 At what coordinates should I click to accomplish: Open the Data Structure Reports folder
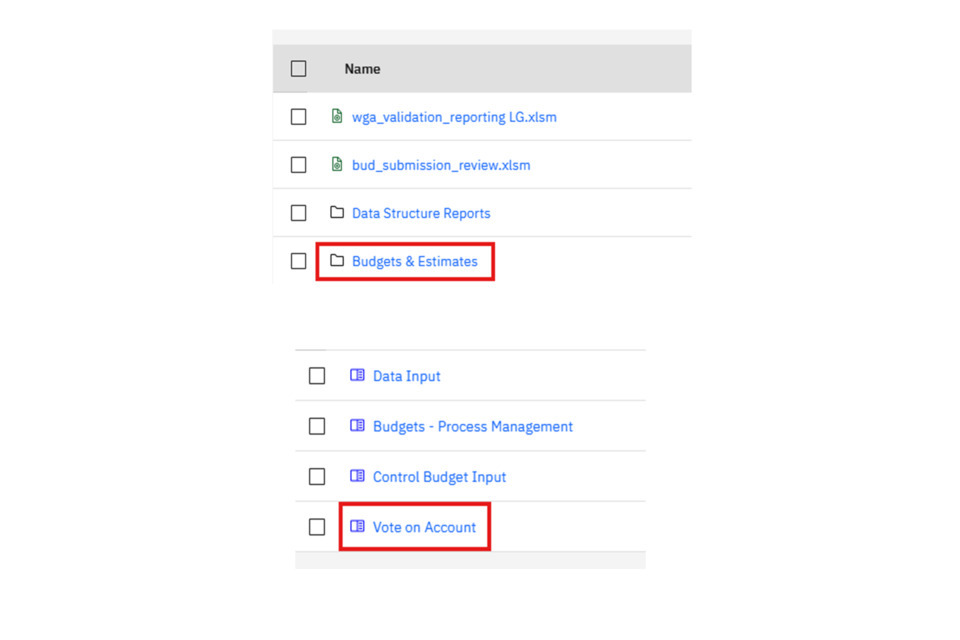421,213
